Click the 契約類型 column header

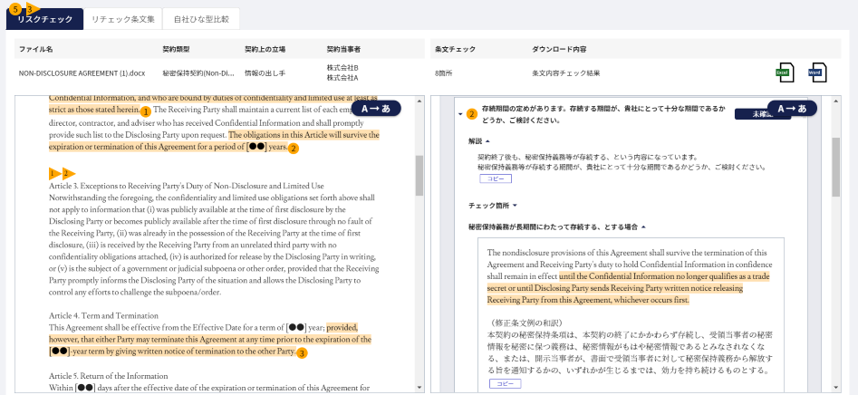pyautogui.click(x=176, y=49)
